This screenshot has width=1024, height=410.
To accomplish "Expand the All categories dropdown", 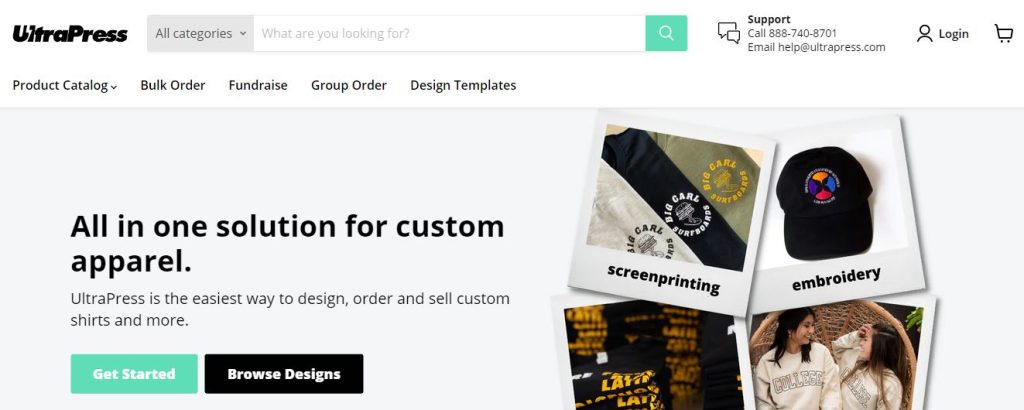I will (200, 33).
